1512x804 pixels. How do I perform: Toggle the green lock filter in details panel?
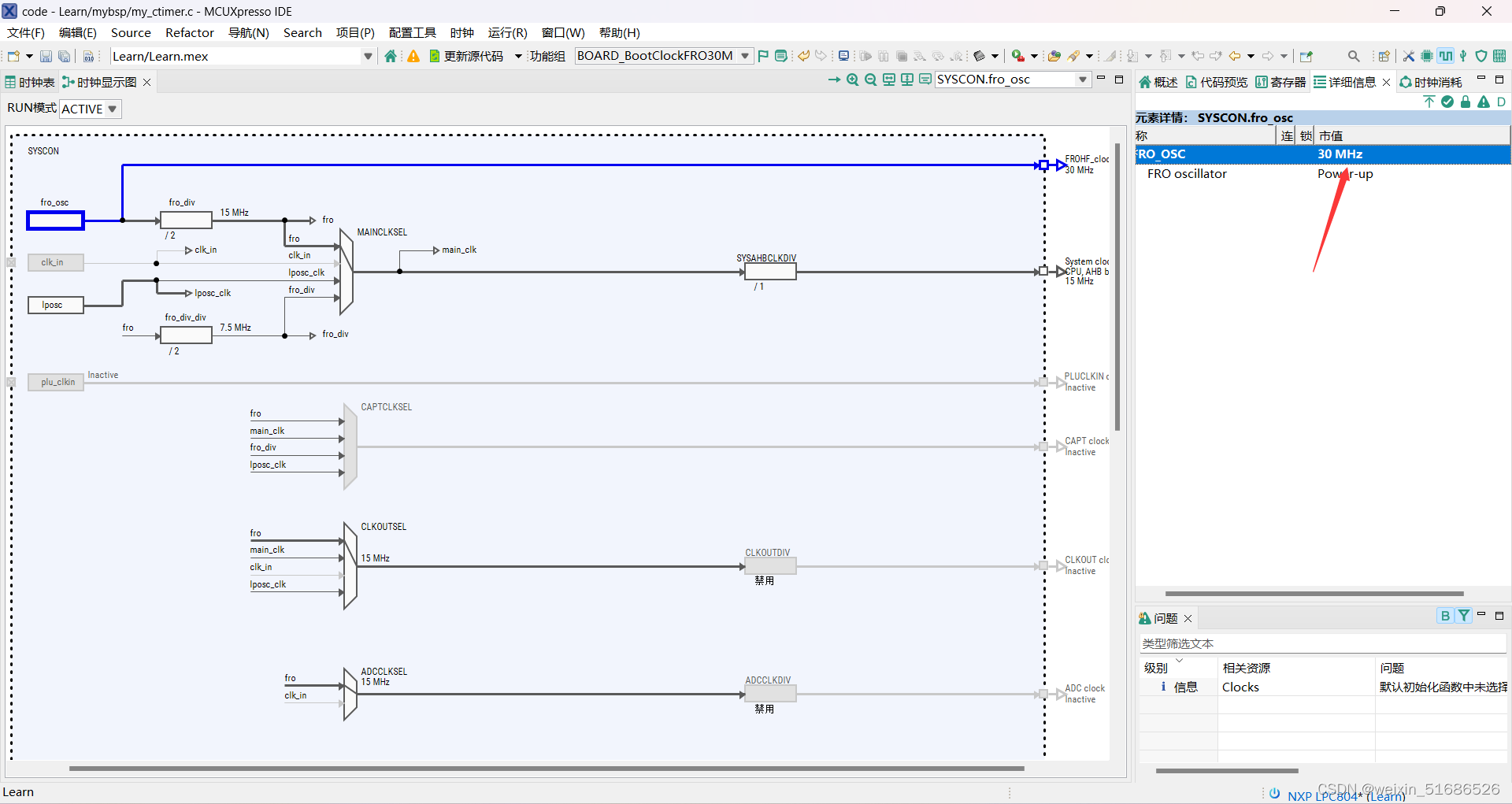pos(1466,102)
